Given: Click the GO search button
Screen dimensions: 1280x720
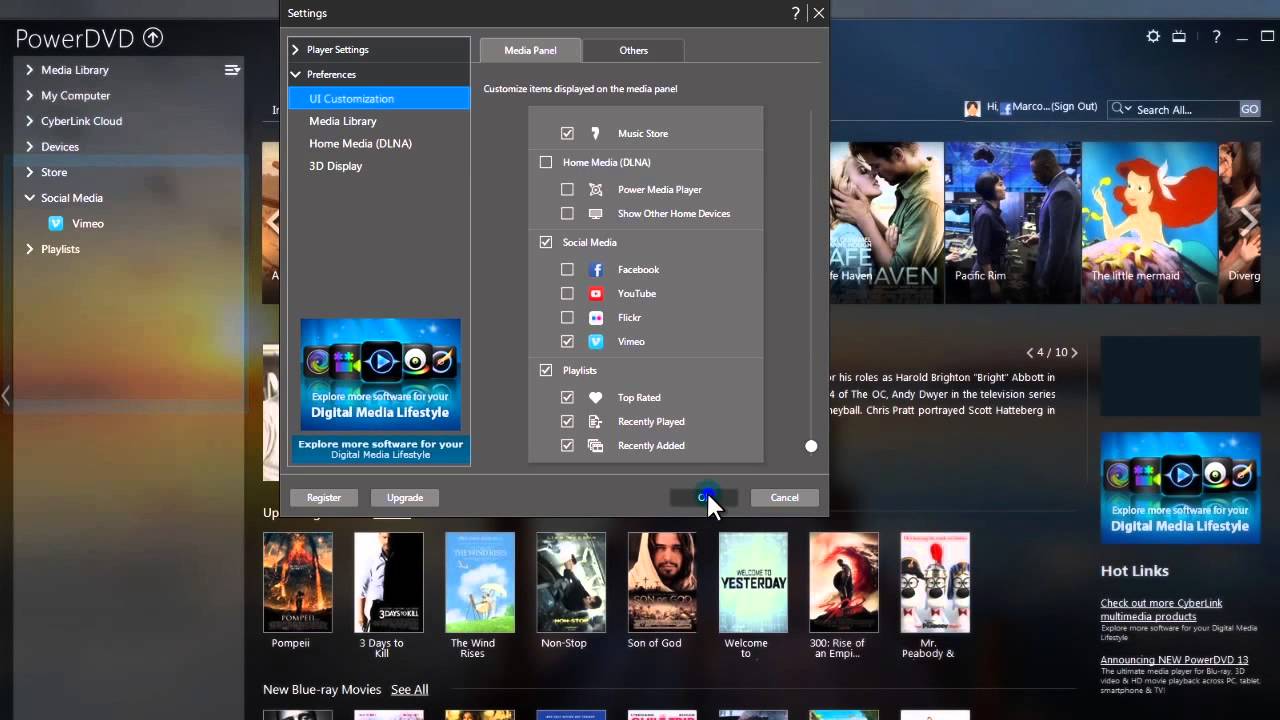Looking at the screenshot, I should (1250, 109).
